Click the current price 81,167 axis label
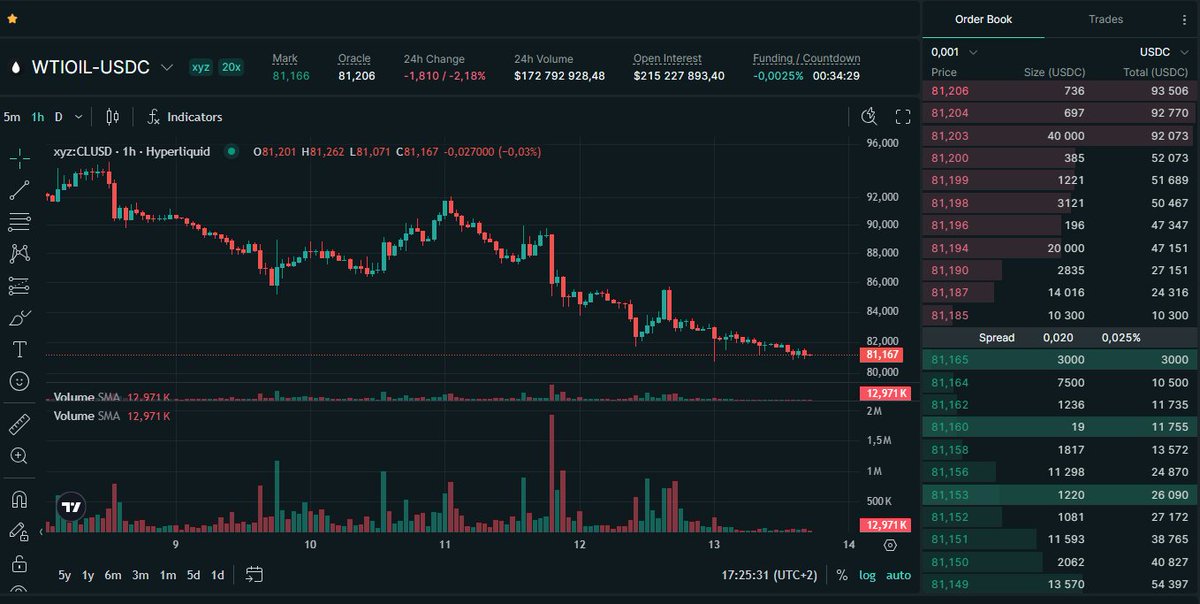This screenshot has width=1200, height=604. (882, 355)
